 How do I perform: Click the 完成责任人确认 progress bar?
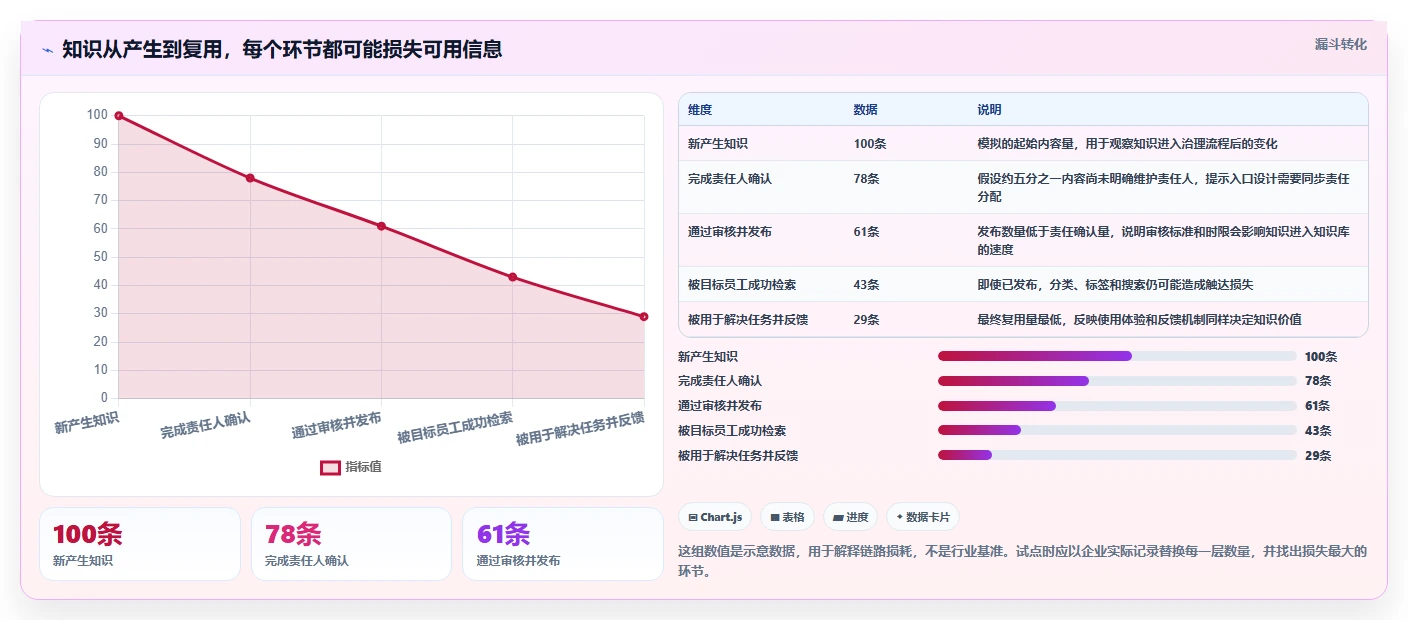1117,381
